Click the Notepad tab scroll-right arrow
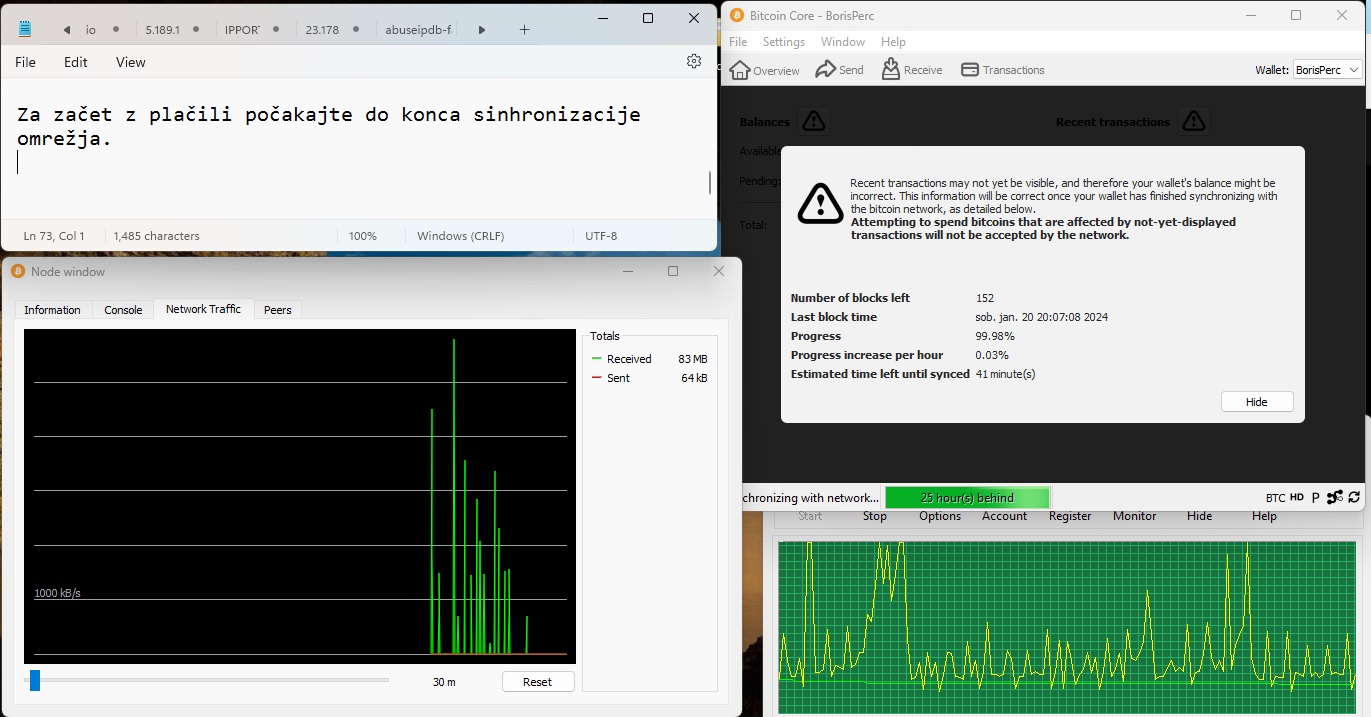Screen dimensions: 1371x717 (482, 30)
